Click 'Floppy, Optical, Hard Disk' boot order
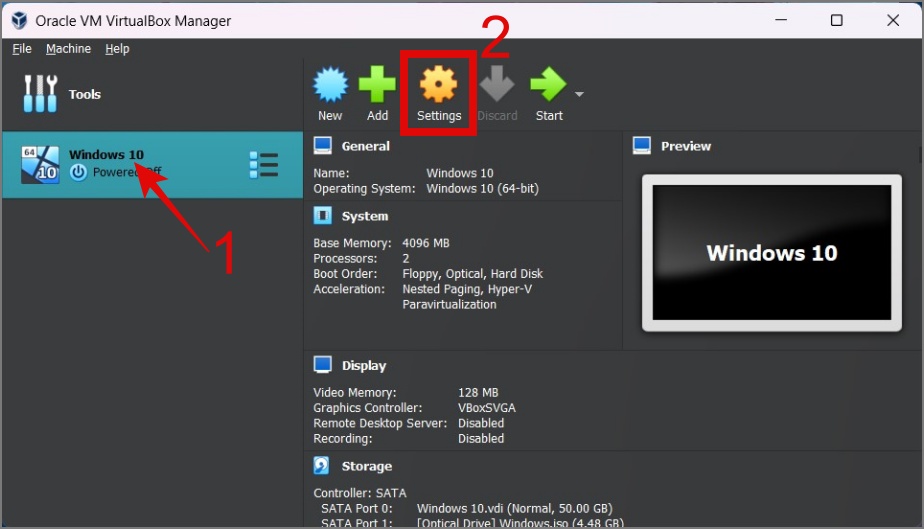This screenshot has width=924, height=529. 472,273
